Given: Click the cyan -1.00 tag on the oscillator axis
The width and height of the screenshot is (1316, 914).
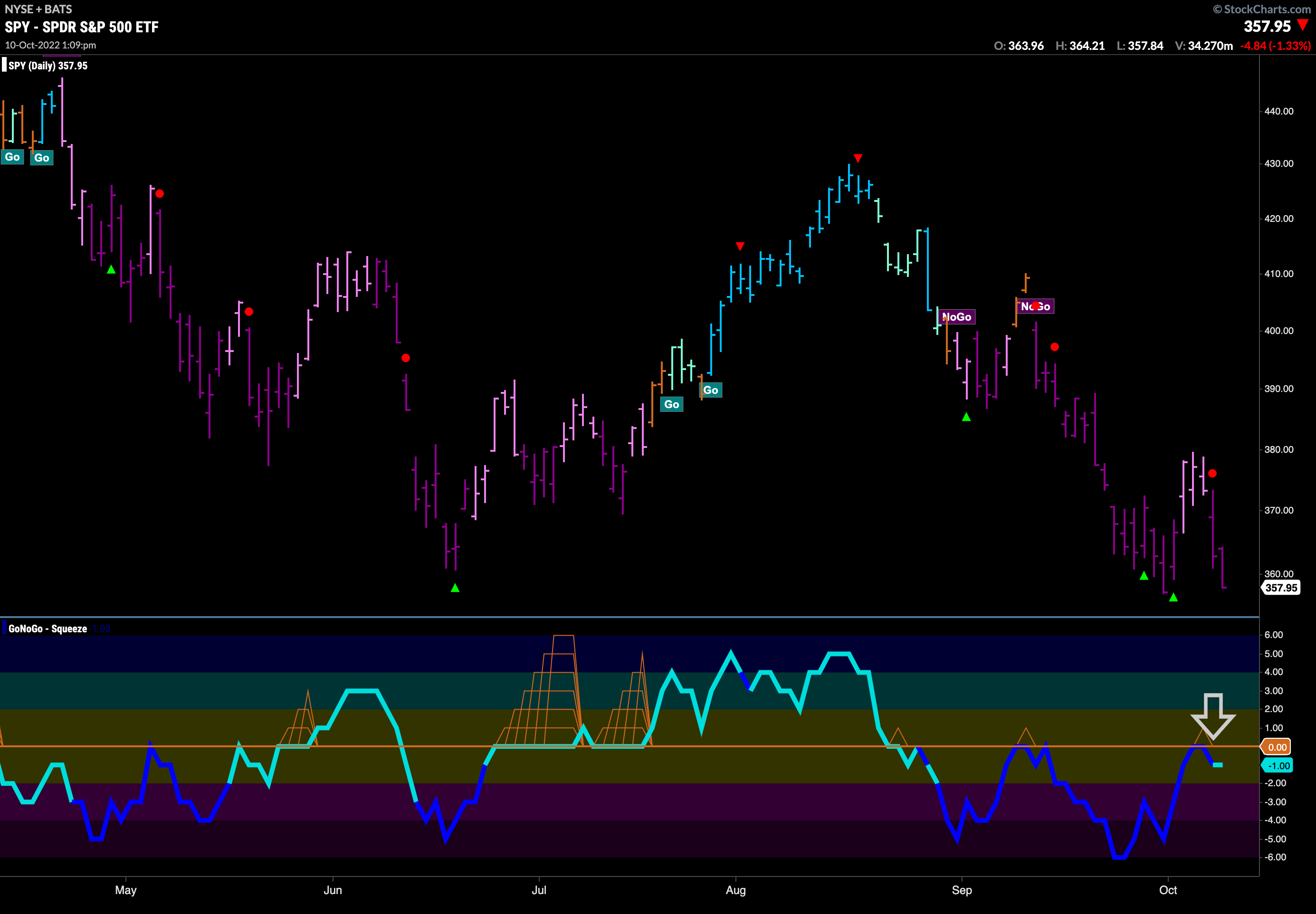Looking at the screenshot, I should click(1278, 766).
